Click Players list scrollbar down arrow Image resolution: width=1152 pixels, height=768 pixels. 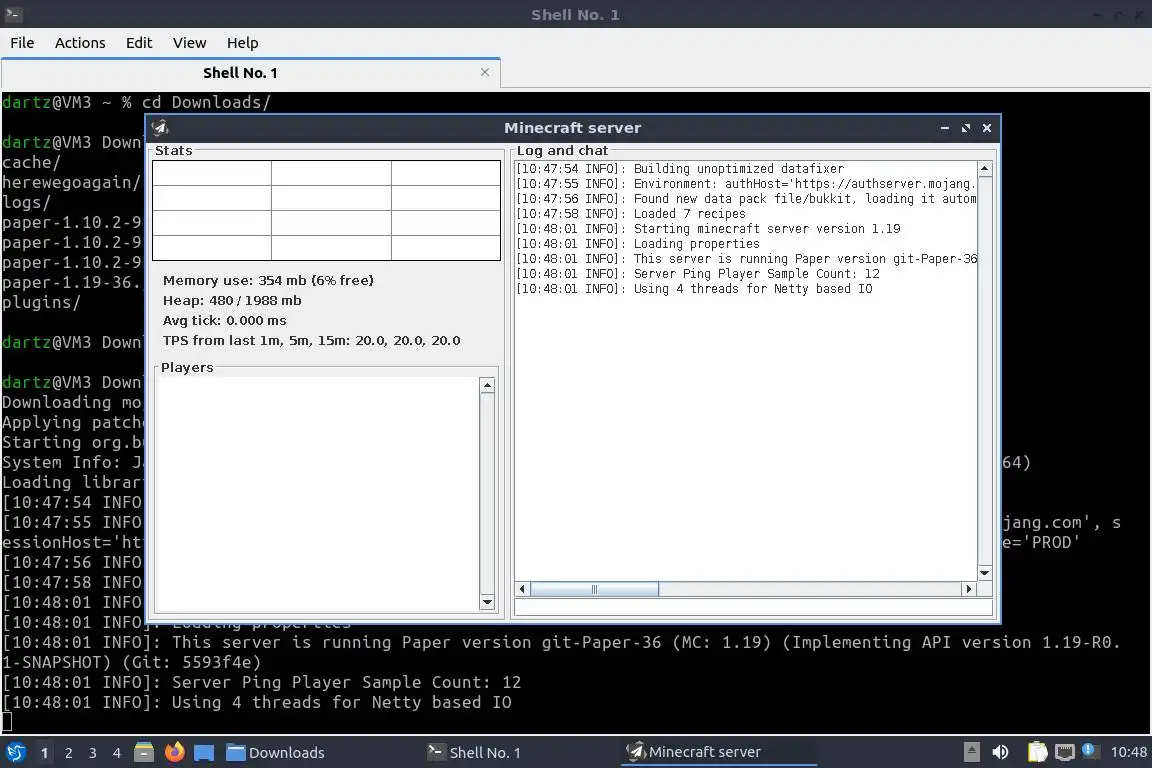click(487, 603)
